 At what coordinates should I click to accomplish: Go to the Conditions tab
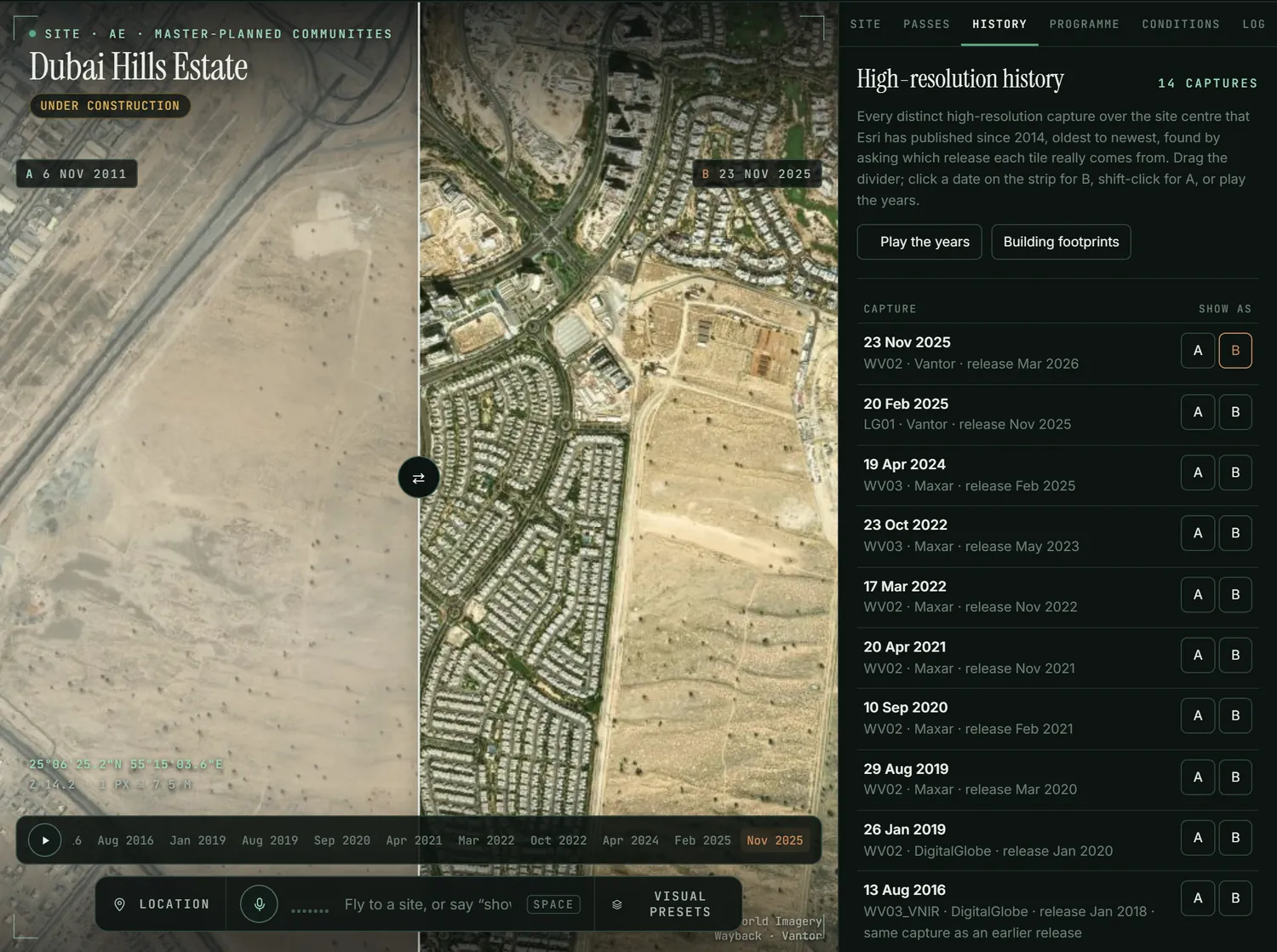(x=1181, y=24)
